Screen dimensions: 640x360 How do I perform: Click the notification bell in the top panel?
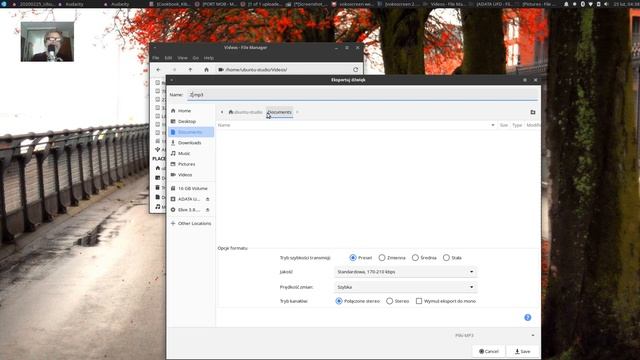point(566,4)
